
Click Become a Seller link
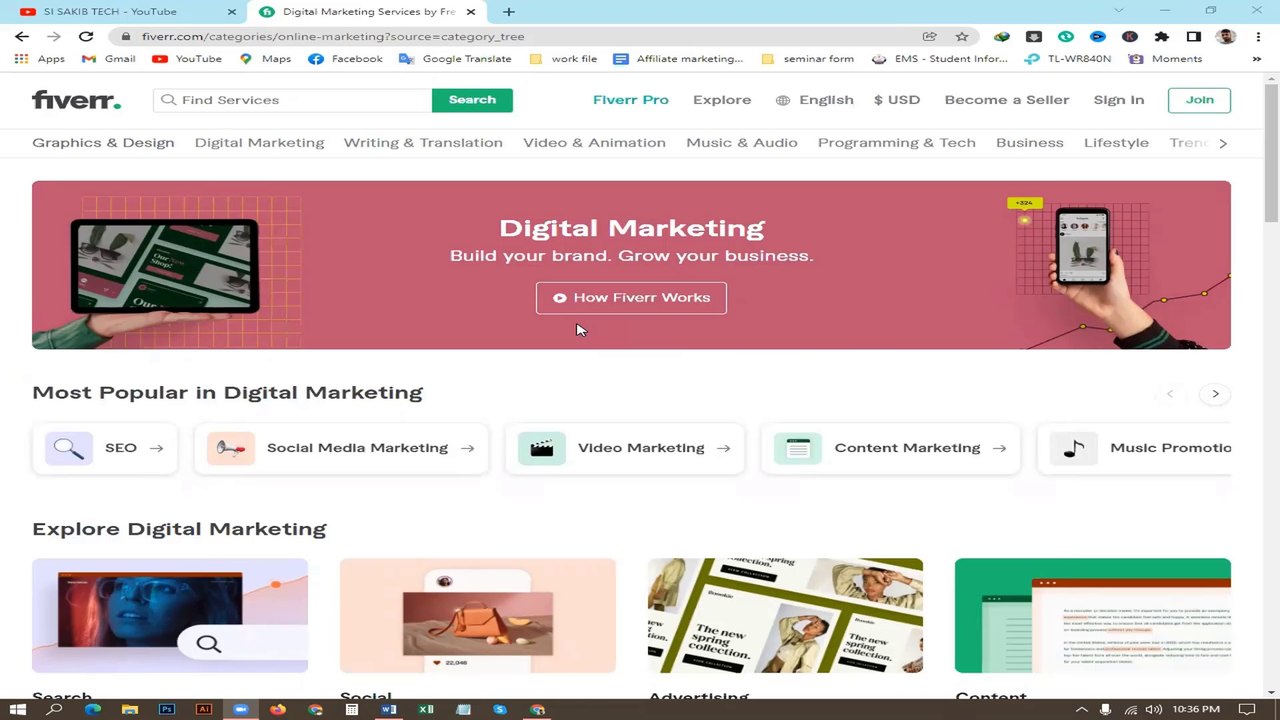(x=1007, y=100)
